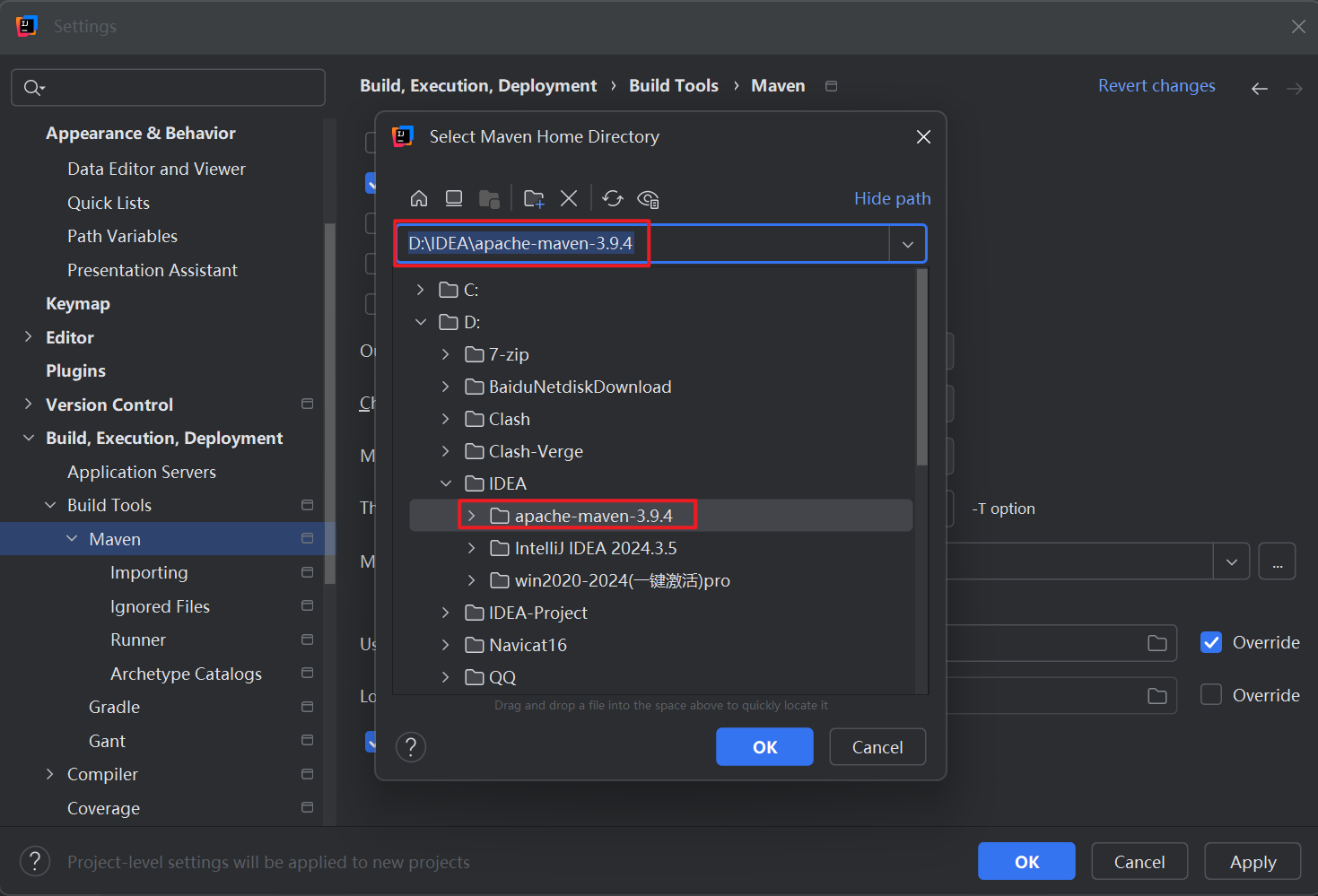1318x896 pixels.
Task: Expand the C: drive node
Action: pos(420,290)
